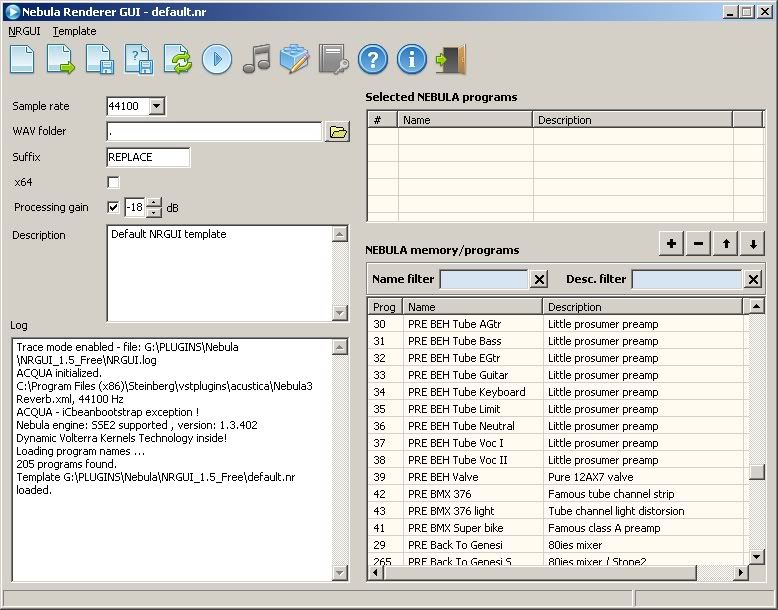The height and width of the screenshot is (610, 778).
Task: Select PRE BEH Tube Guitar row
Action: (556, 375)
